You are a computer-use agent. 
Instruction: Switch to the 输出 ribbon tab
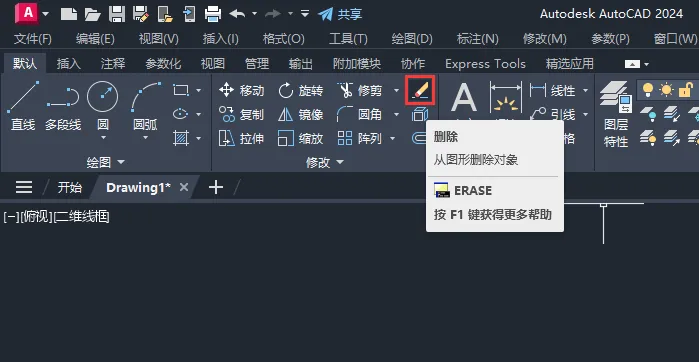coord(300,64)
